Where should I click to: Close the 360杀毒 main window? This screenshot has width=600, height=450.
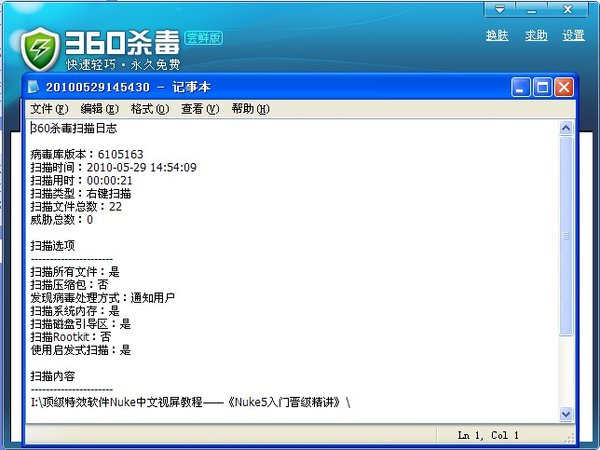[x=568, y=10]
